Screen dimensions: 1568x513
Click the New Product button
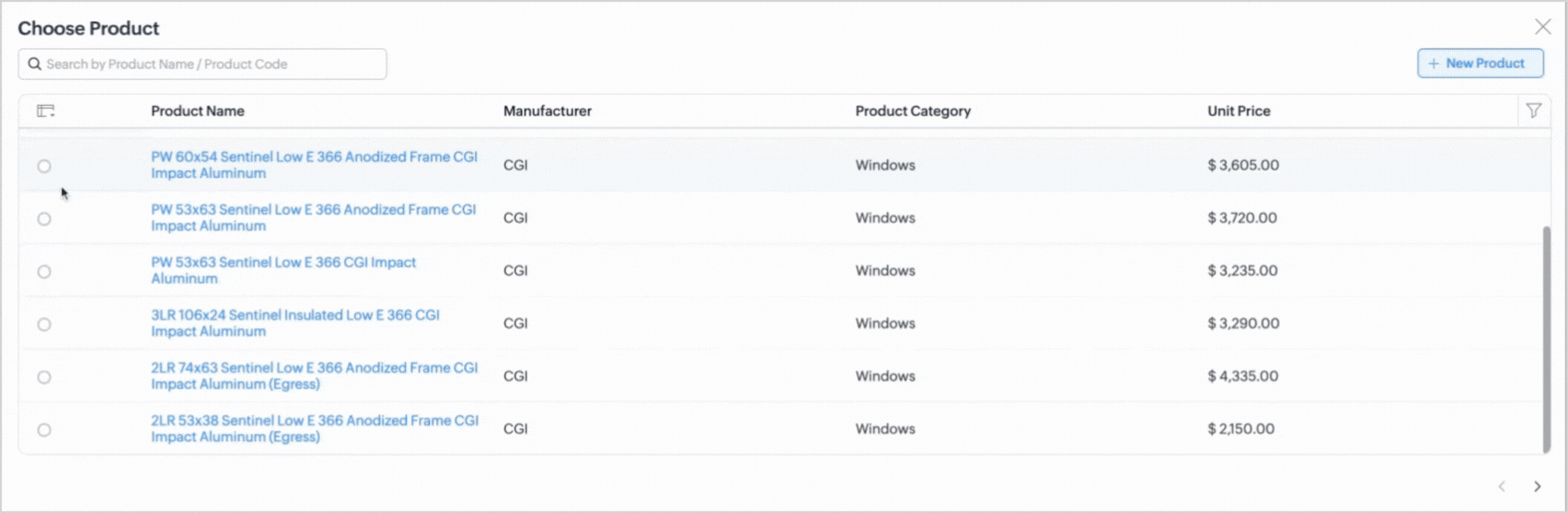[x=1480, y=64]
